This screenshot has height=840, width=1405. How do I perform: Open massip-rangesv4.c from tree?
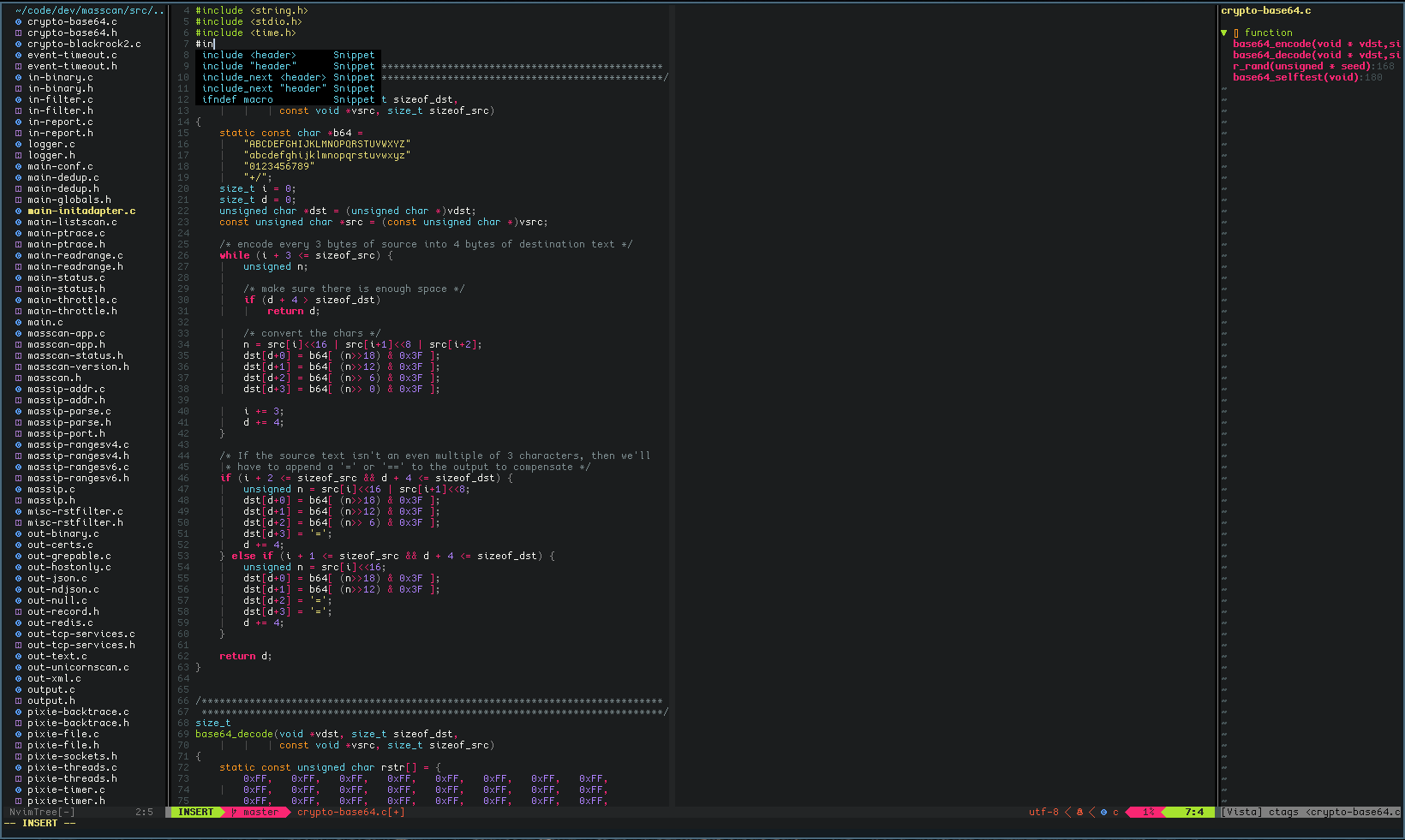(78, 444)
